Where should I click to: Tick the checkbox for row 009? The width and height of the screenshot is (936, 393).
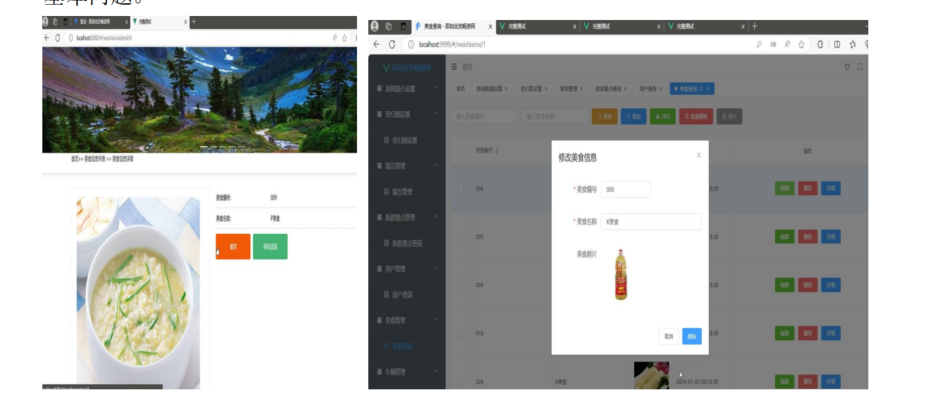click(x=460, y=285)
